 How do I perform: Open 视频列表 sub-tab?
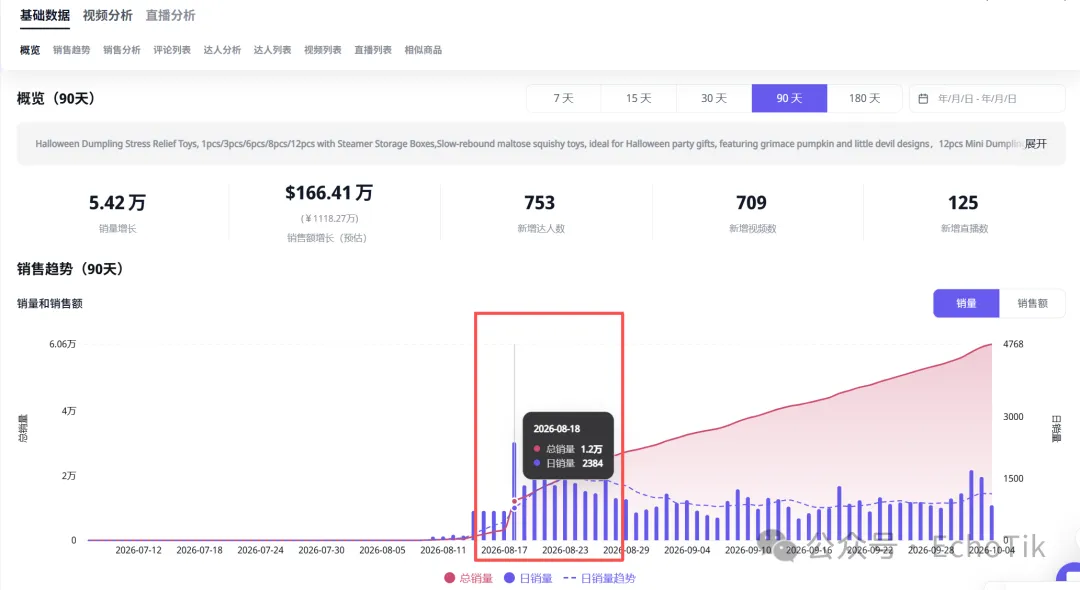point(322,50)
